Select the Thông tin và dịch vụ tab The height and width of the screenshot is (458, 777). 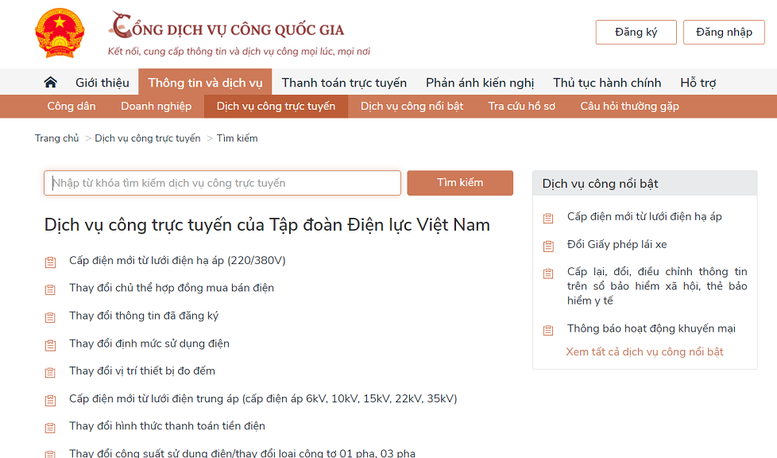pyautogui.click(x=205, y=82)
